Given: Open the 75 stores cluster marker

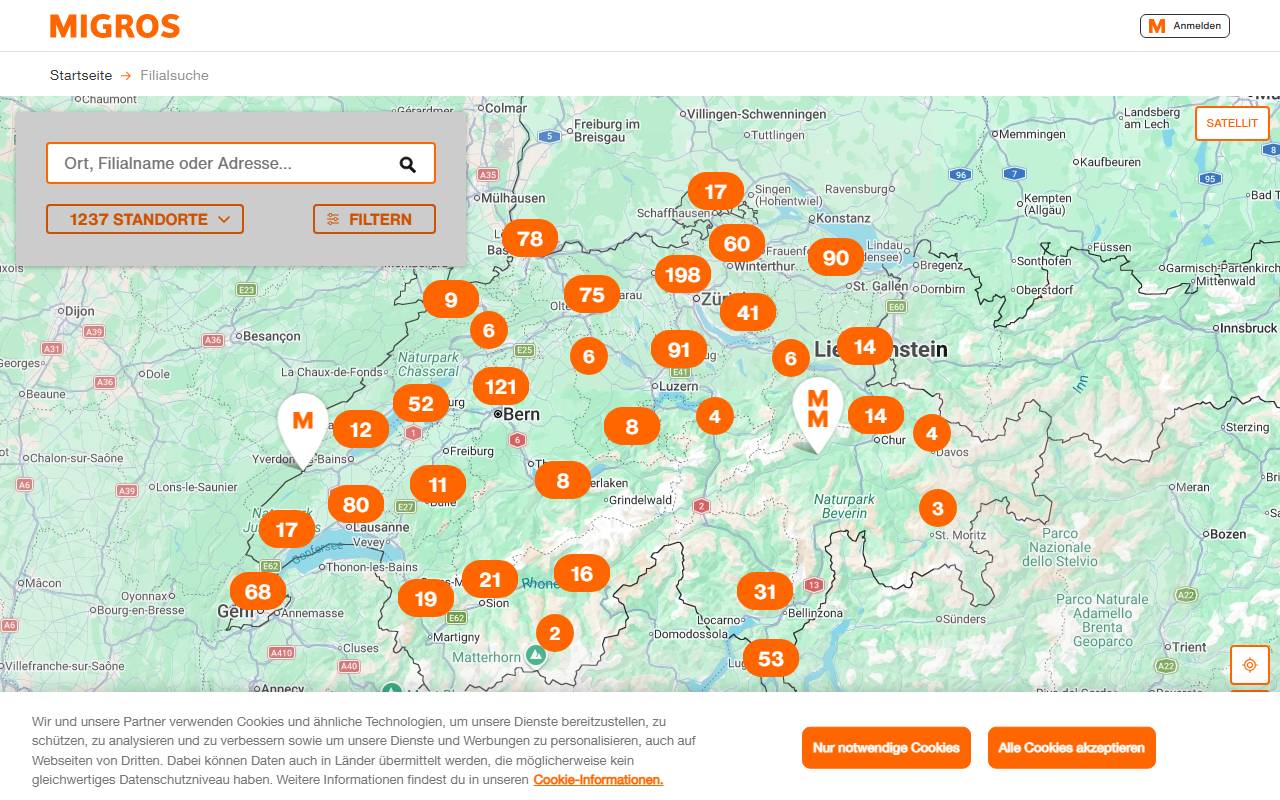Looking at the screenshot, I should [592, 294].
